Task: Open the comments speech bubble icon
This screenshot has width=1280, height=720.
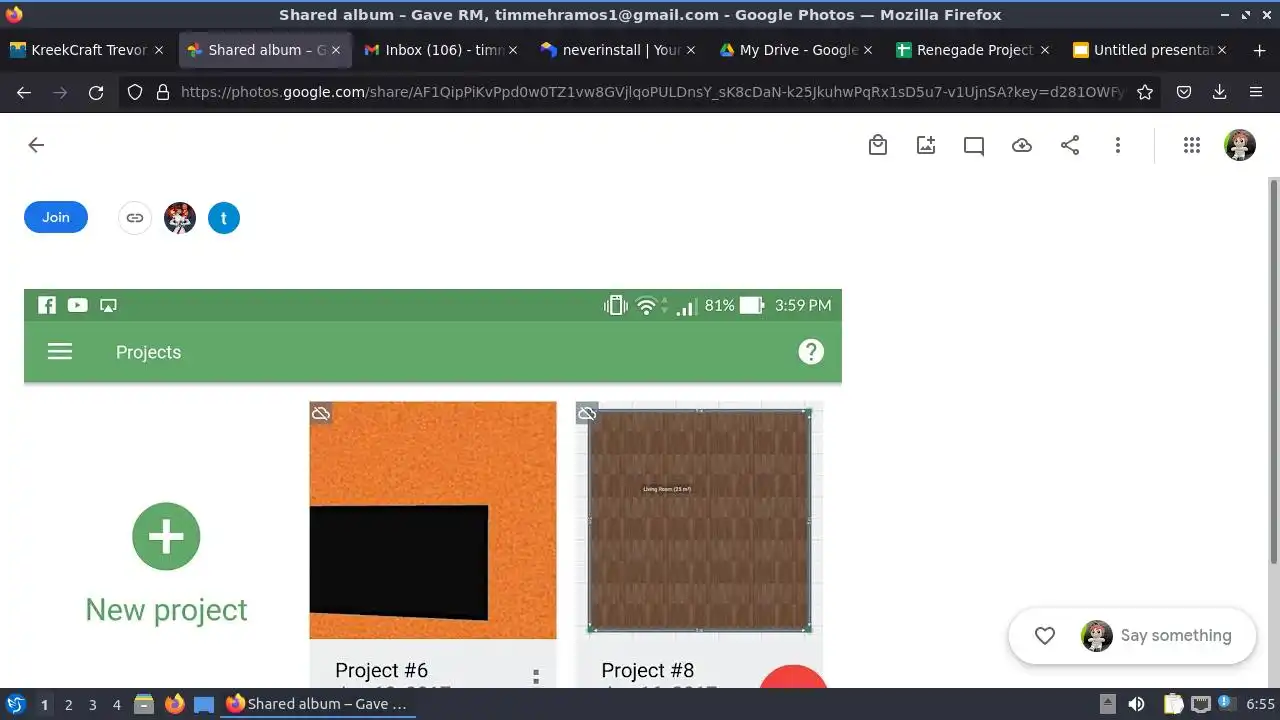Action: click(x=974, y=146)
